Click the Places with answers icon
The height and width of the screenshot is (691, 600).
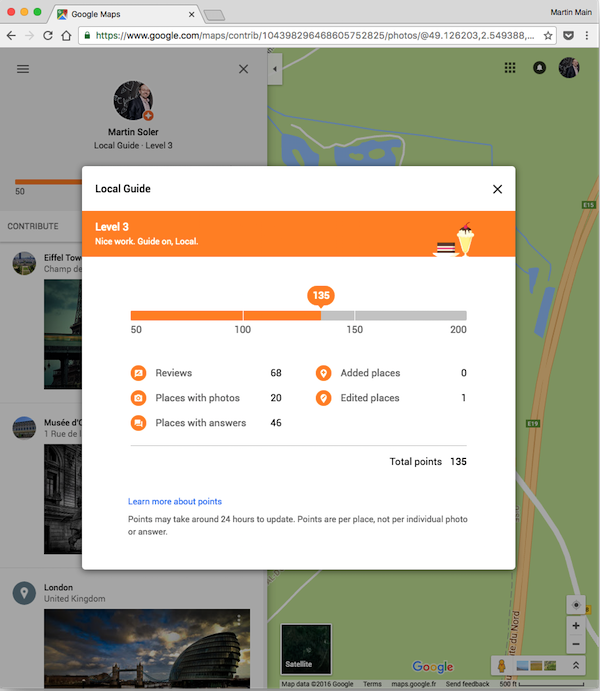[138, 423]
